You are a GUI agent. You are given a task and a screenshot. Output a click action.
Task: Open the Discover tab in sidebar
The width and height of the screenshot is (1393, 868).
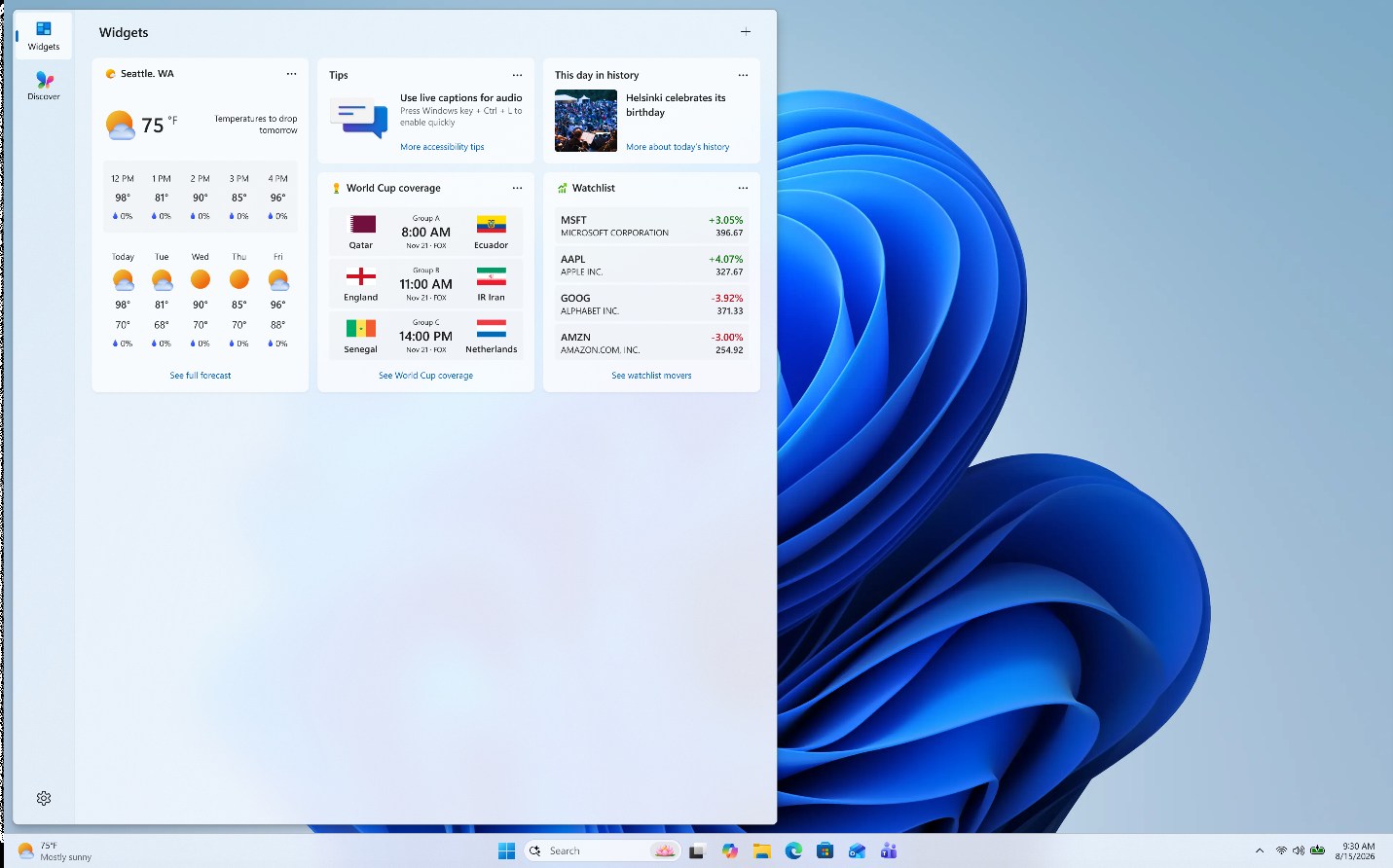(43, 86)
